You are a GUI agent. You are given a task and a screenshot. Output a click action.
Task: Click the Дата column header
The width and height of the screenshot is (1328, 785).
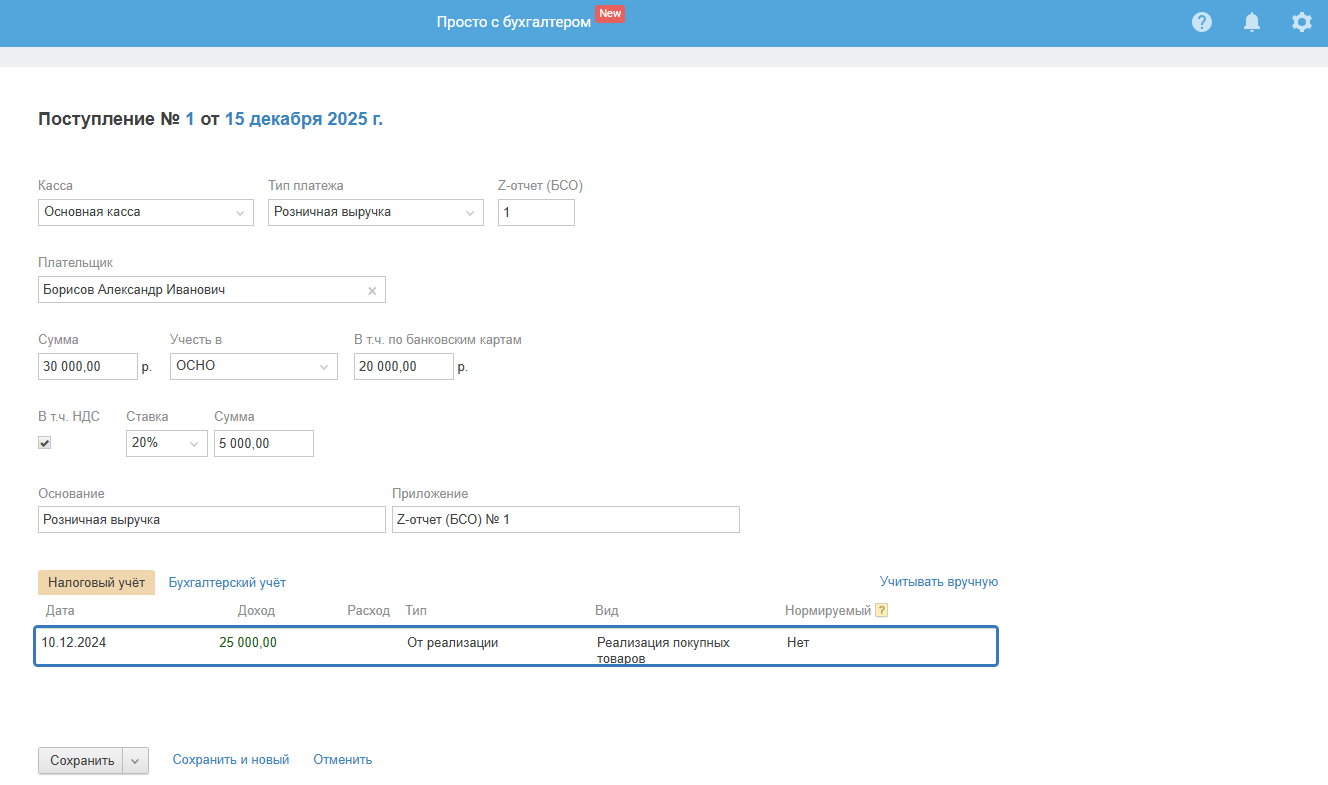coord(60,611)
